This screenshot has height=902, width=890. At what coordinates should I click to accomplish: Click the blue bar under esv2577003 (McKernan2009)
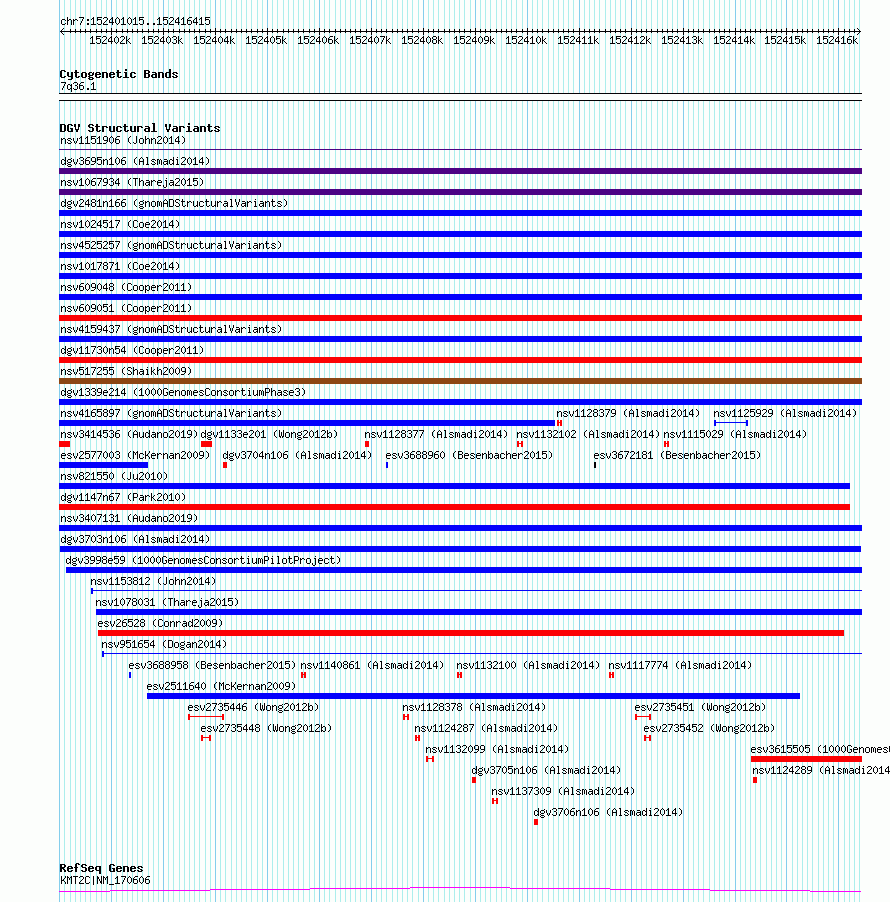[104, 465]
